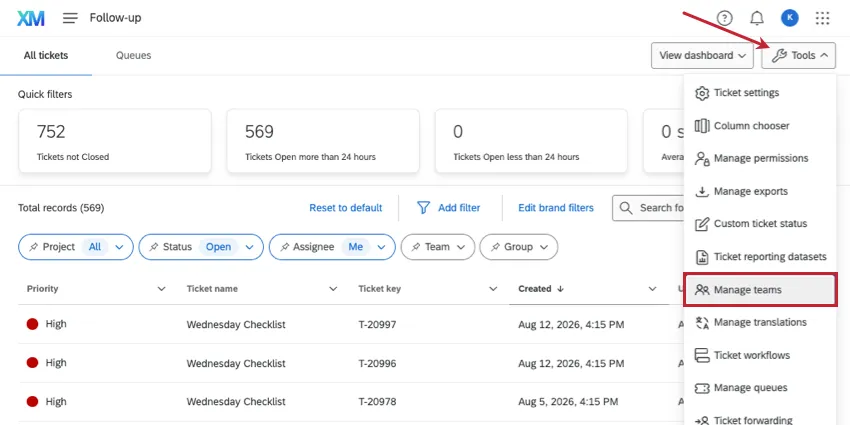Click ticket key T-20996
850x425 pixels.
click(377, 364)
